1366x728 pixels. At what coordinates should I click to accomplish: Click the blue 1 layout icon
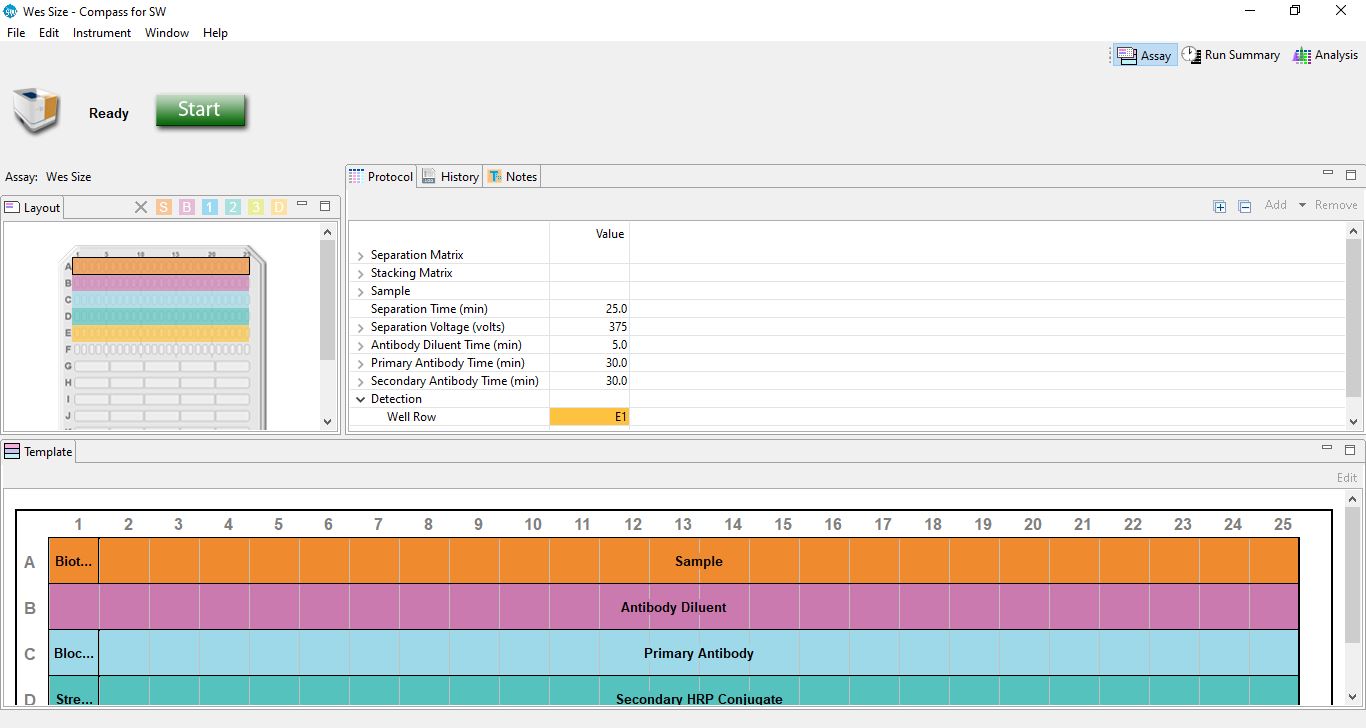[209, 207]
